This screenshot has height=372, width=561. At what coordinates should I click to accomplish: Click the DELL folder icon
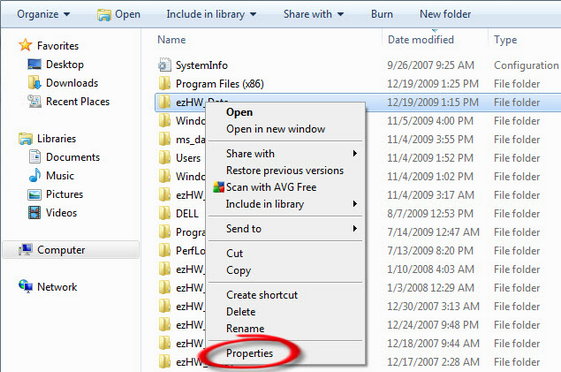pos(165,213)
